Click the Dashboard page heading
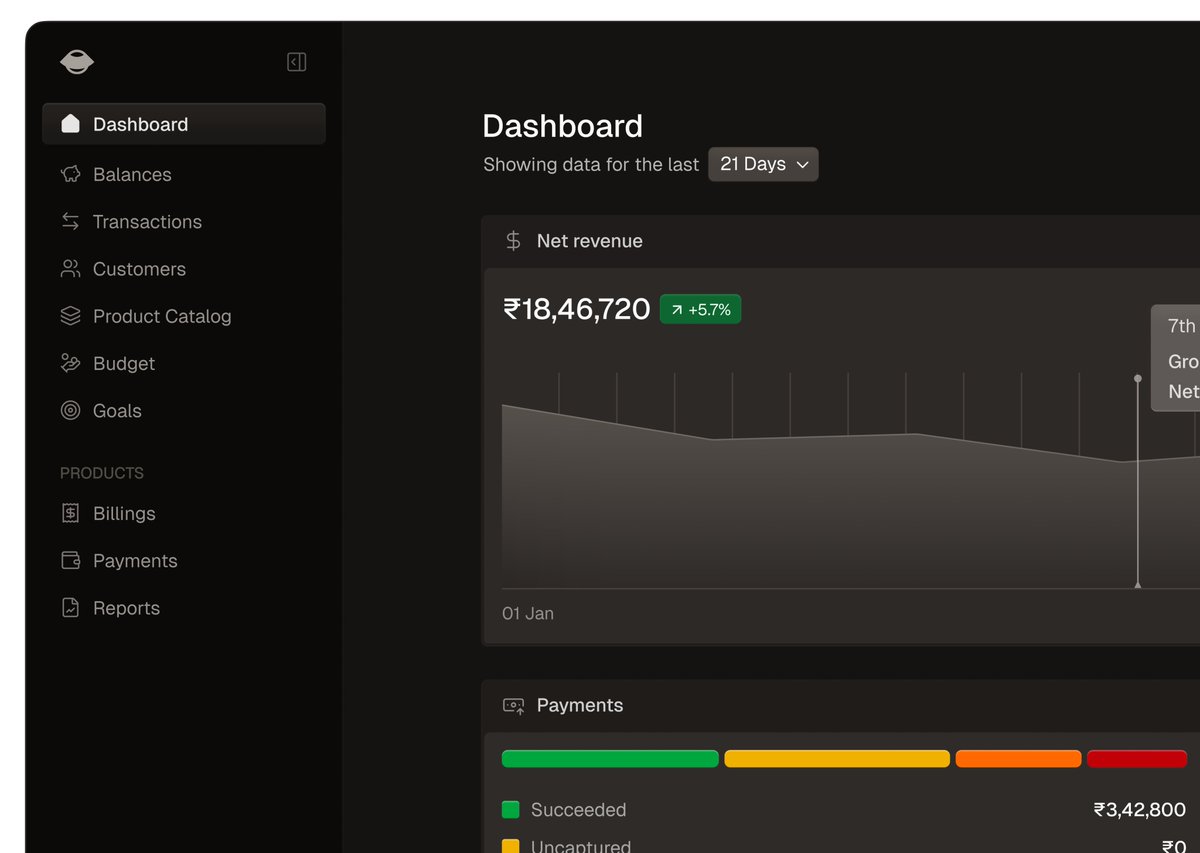Screen dimensions: 1200x853 point(563,126)
